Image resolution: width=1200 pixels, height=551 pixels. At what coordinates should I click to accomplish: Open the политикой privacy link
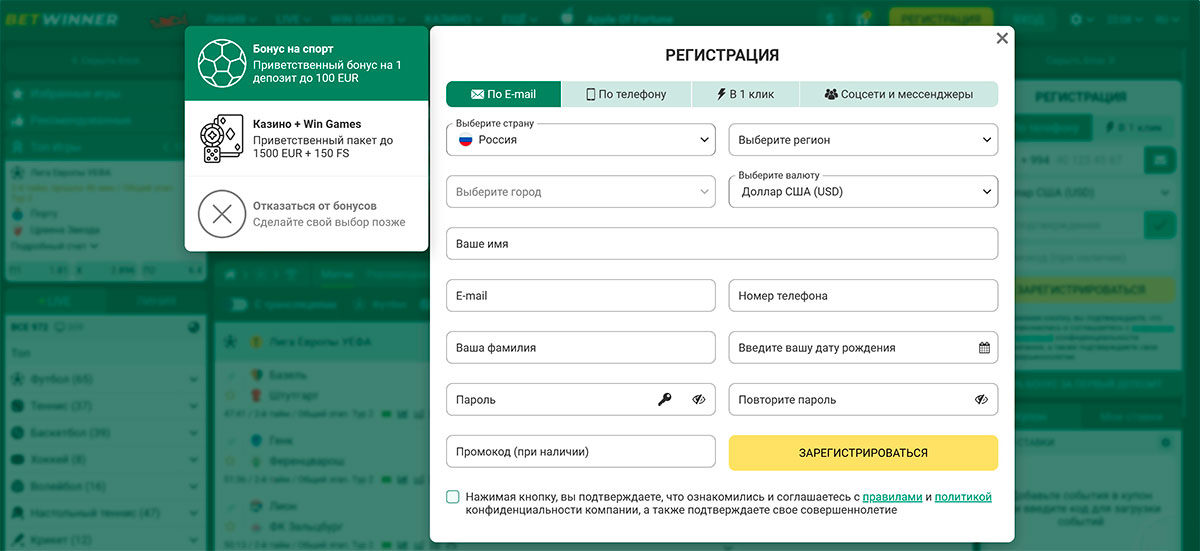click(963, 496)
